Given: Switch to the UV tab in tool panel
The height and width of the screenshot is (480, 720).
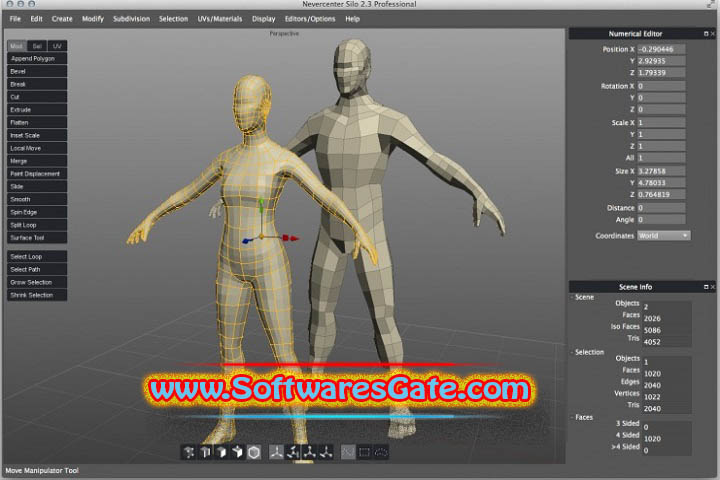Looking at the screenshot, I should pos(57,46).
